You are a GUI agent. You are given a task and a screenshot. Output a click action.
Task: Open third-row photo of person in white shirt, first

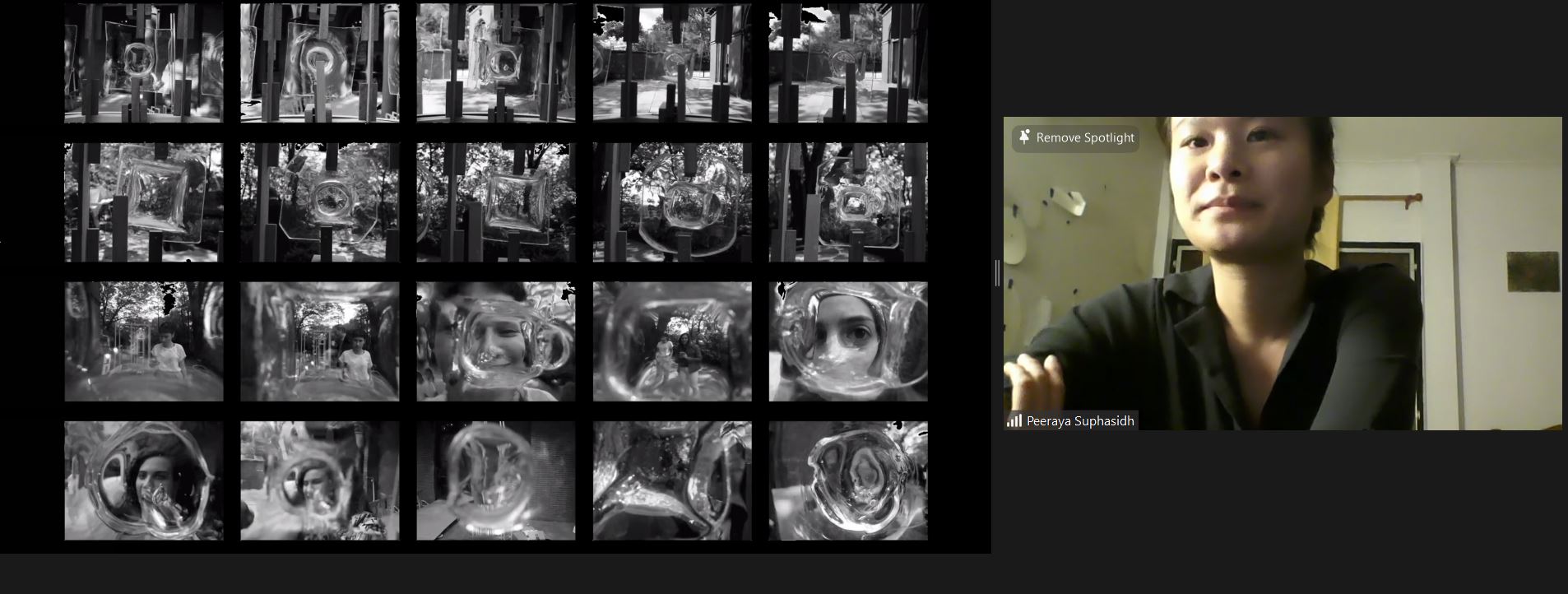coord(144,341)
